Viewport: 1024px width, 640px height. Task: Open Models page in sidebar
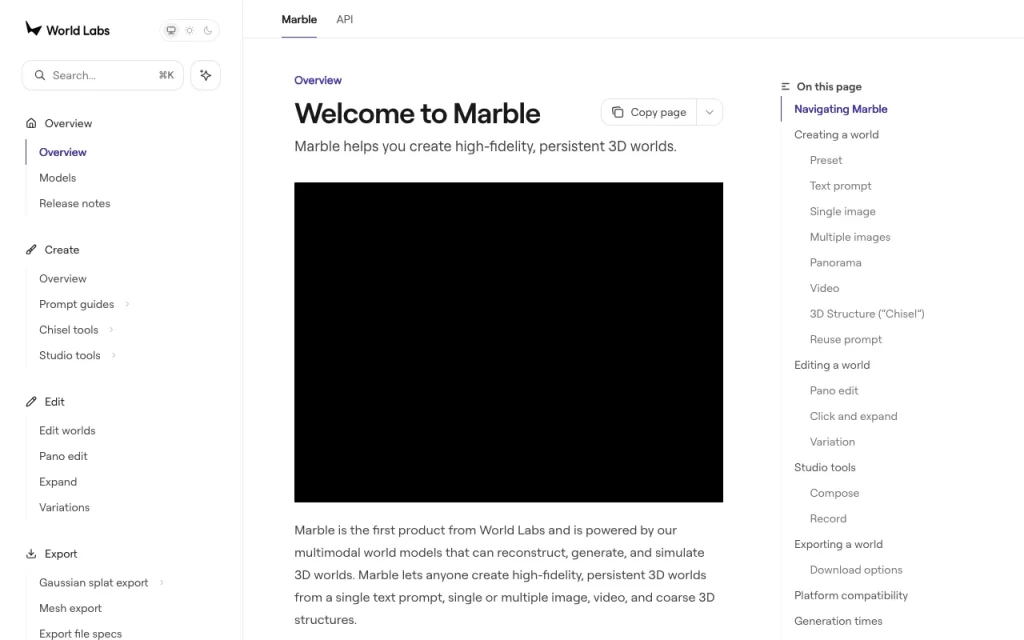pos(57,178)
